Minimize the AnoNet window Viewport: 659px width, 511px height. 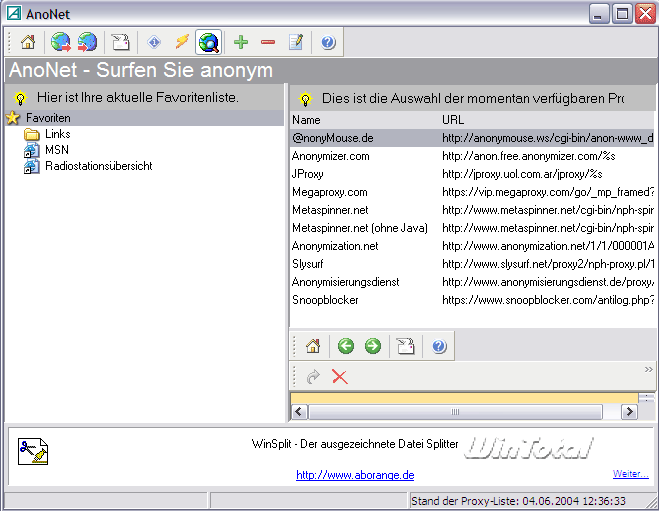pyautogui.click(x=599, y=14)
